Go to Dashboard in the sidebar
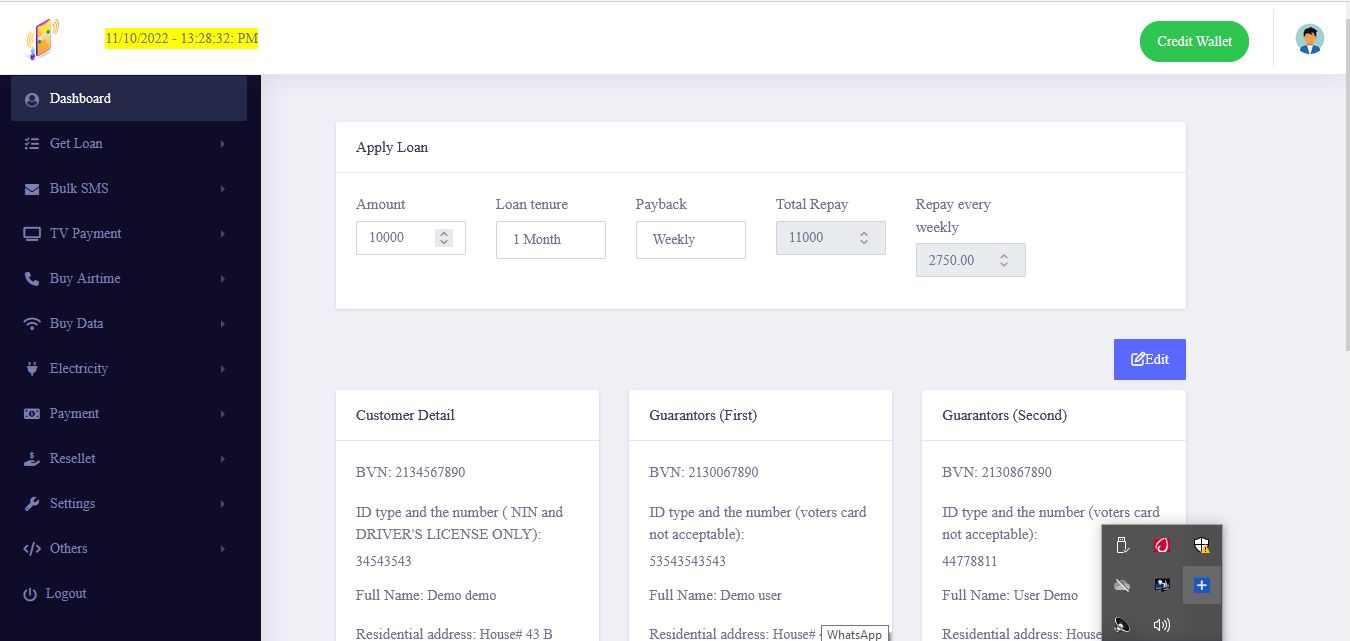 (129, 99)
